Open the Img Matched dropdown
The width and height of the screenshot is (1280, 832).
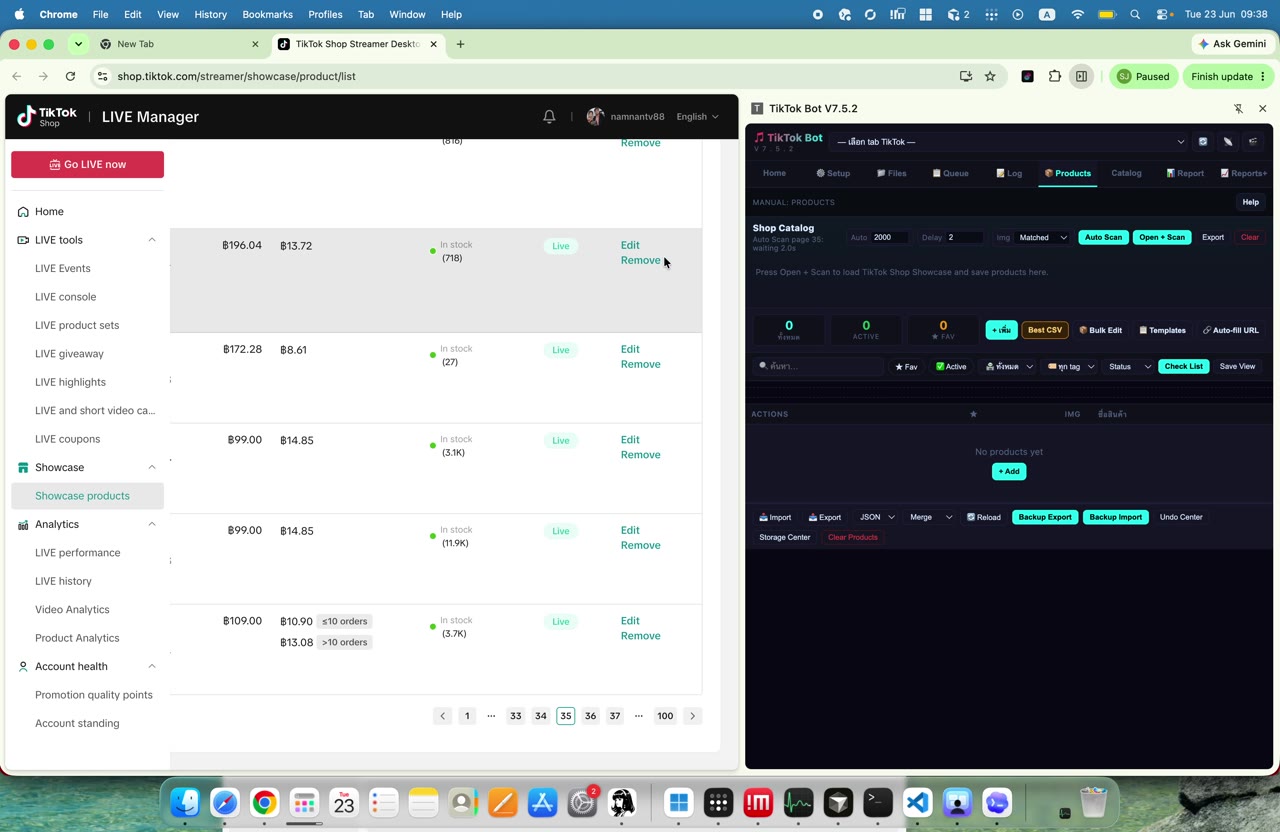pos(1042,237)
